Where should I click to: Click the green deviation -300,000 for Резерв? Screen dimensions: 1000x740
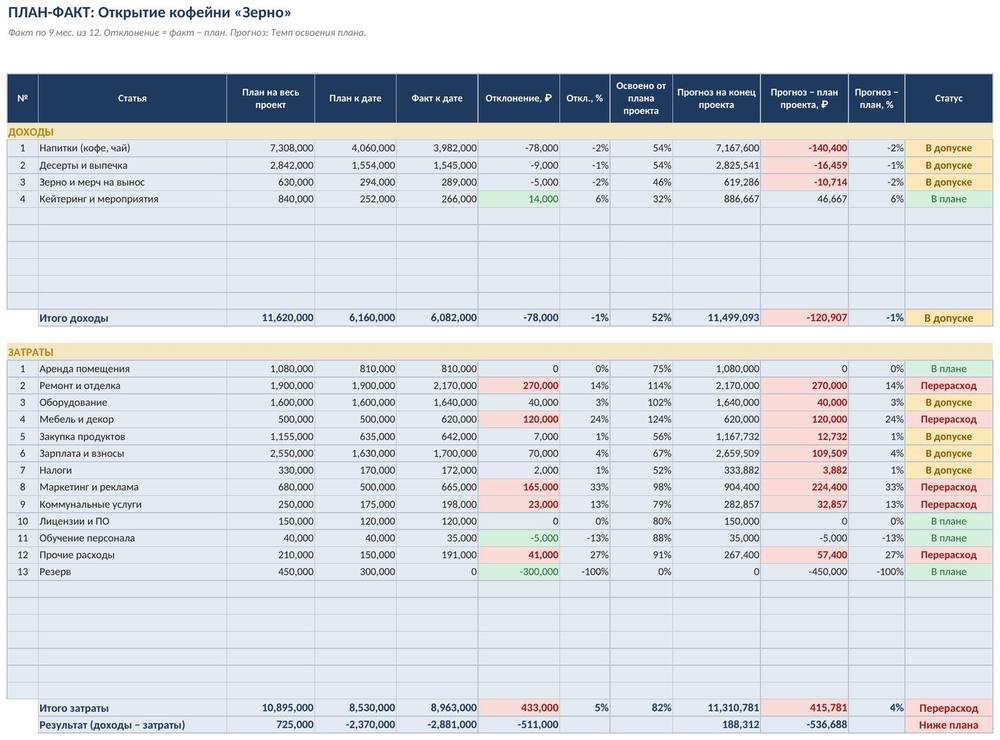(x=518, y=572)
